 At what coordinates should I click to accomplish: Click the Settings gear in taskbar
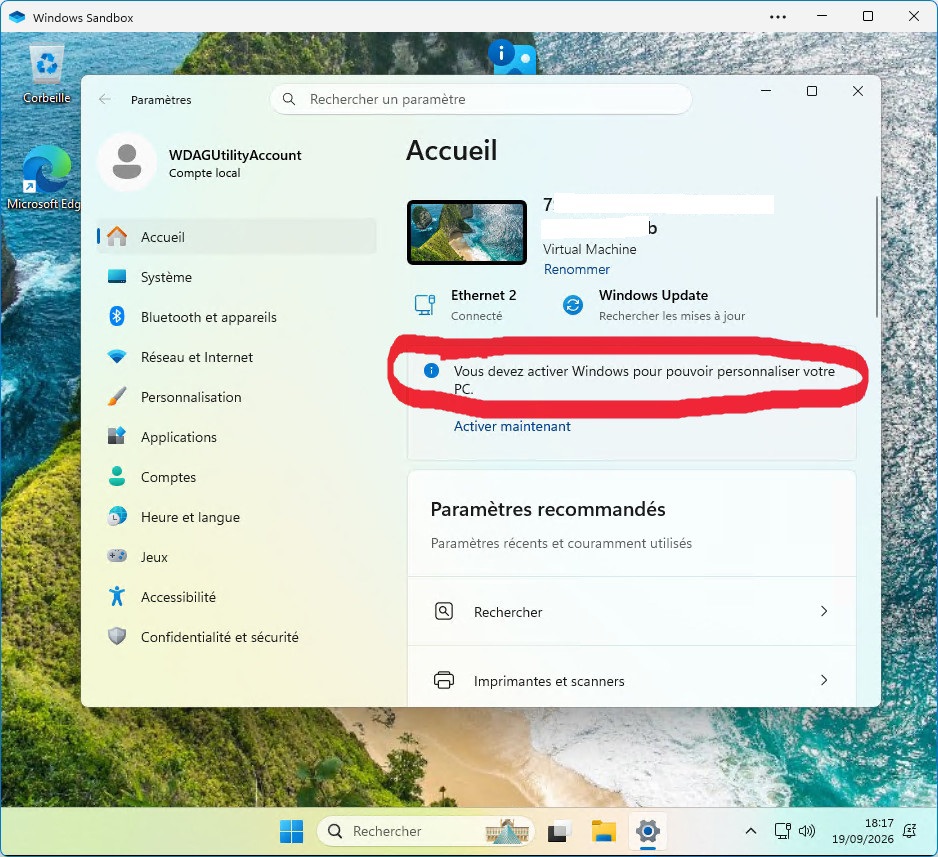(648, 831)
